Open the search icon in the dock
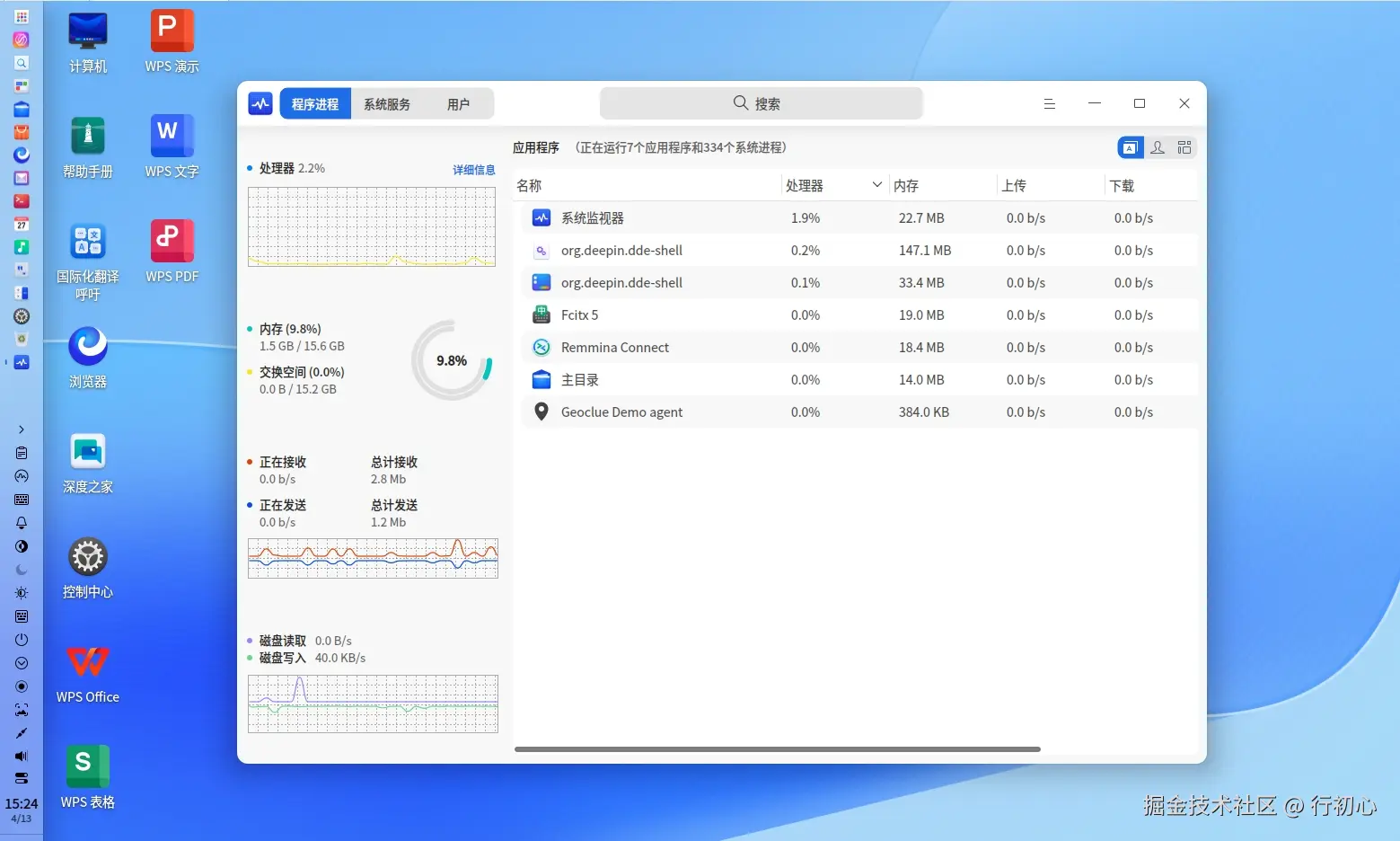Screen dimensions: 1400x841 point(22,63)
